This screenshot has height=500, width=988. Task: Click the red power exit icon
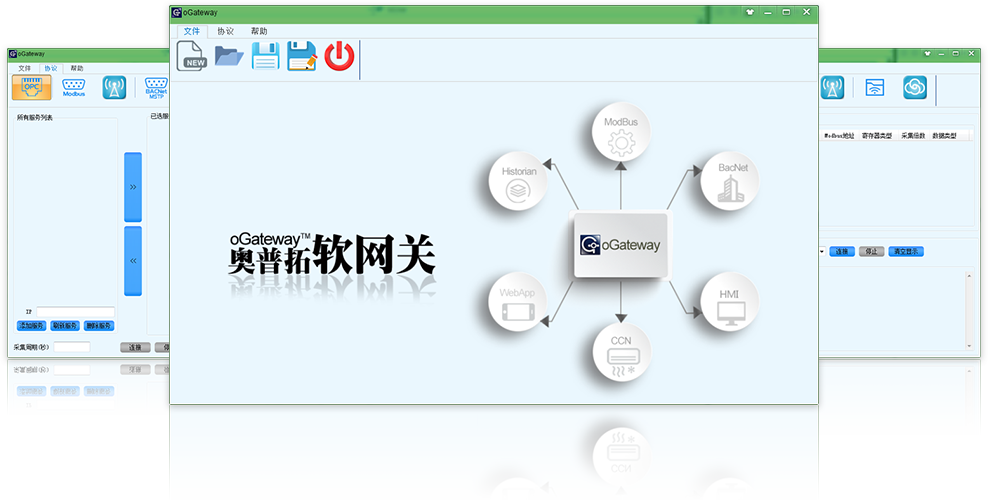click(x=339, y=55)
